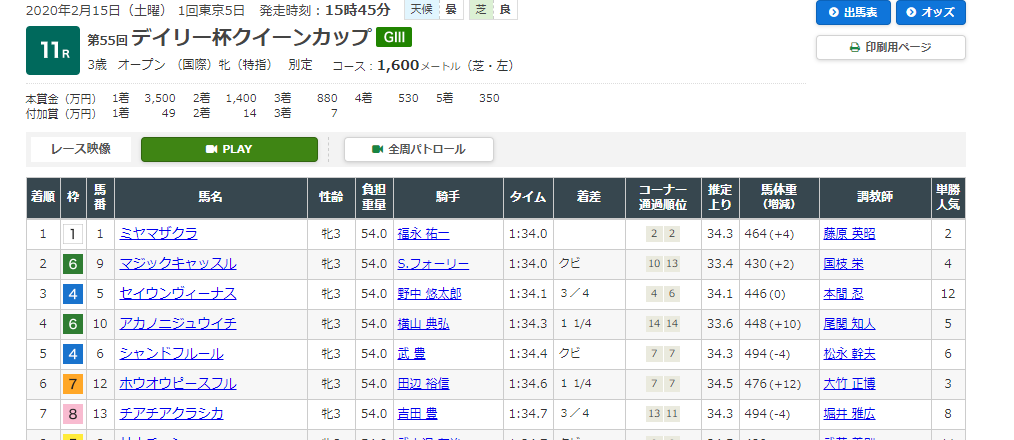The height and width of the screenshot is (440, 1014).
Task: Open jockey 武 豊
Action: point(411,354)
